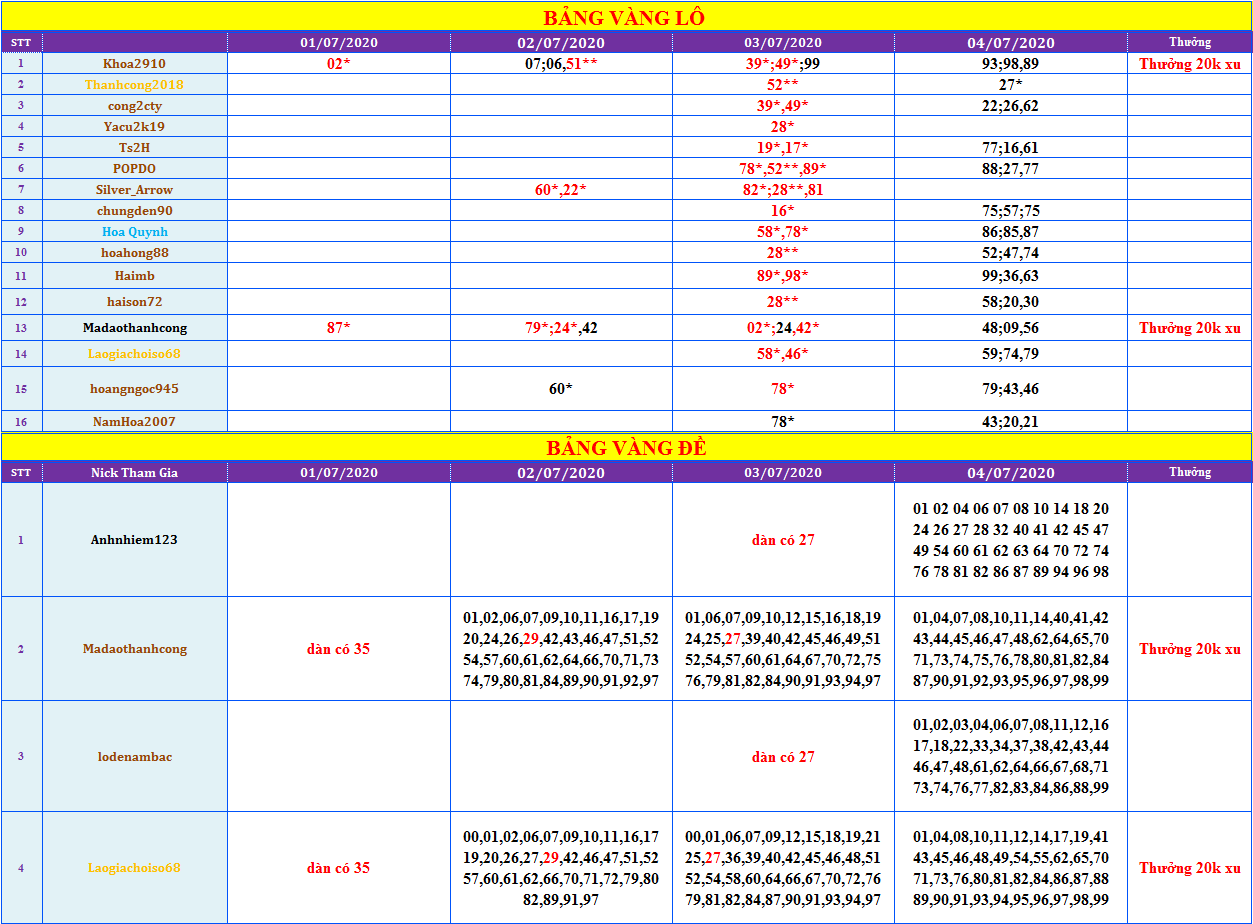The width and height of the screenshot is (1253, 924).
Task: Select the cong2cty nickname cell
Action: coord(134,106)
